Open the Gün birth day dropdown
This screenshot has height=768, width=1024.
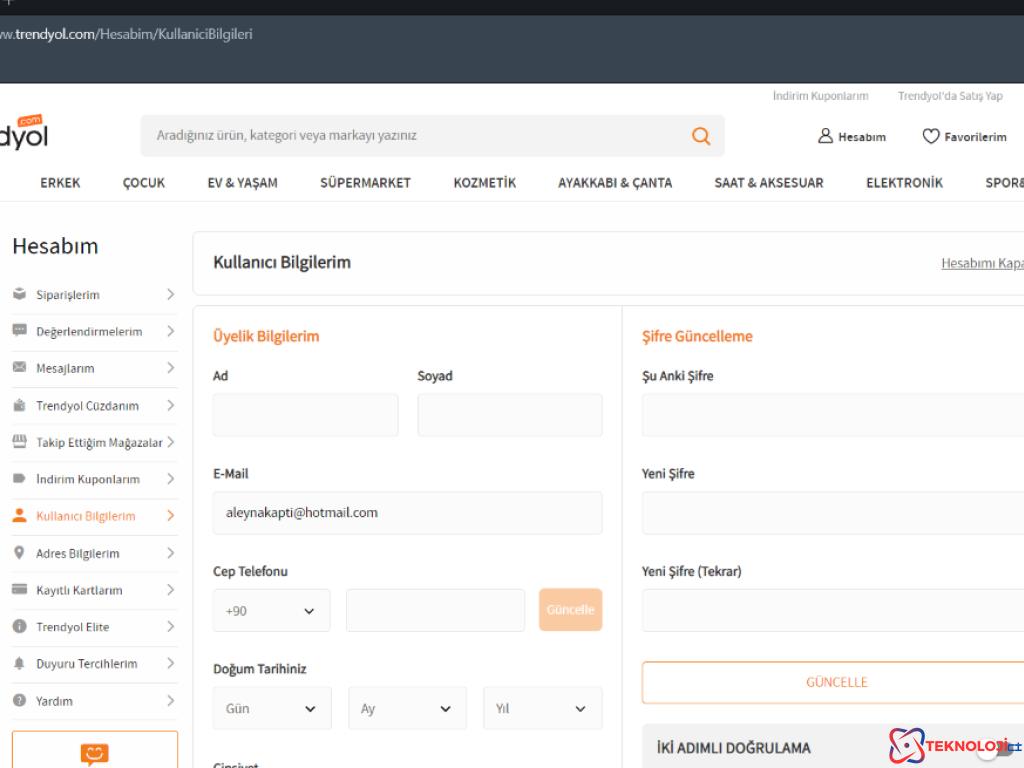271,708
